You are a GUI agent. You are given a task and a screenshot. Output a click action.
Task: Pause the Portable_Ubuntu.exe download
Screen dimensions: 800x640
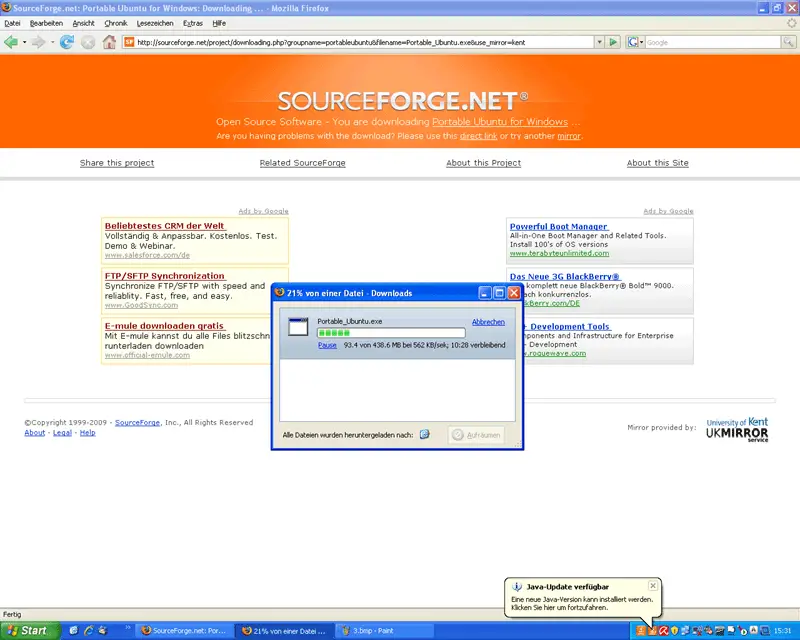click(327, 345)
